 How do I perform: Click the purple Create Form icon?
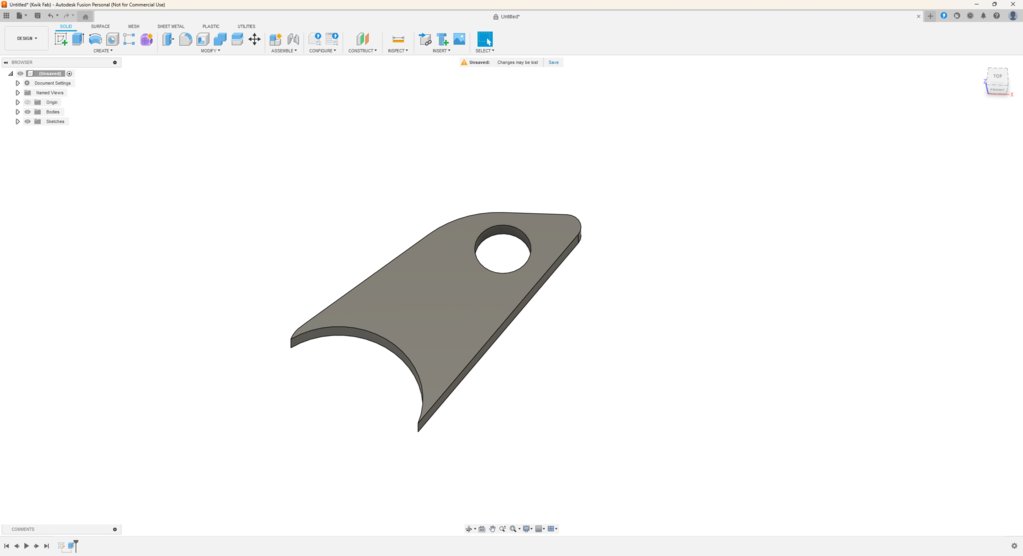(x=147, y=39)
